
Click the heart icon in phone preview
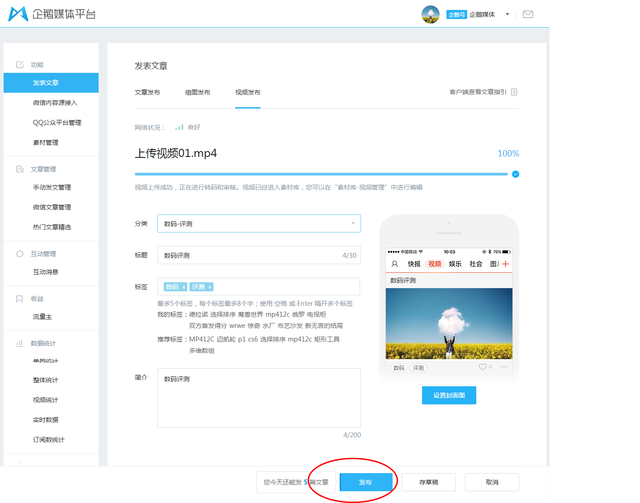click(x=483, y=367)
